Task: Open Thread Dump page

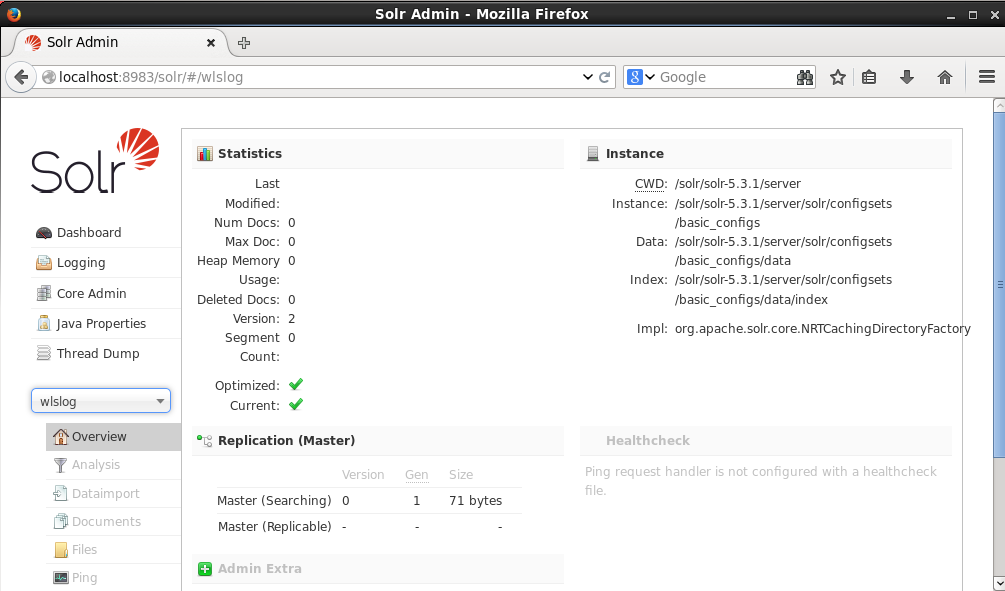Action: pyautogui.click(x=97, y=354)
